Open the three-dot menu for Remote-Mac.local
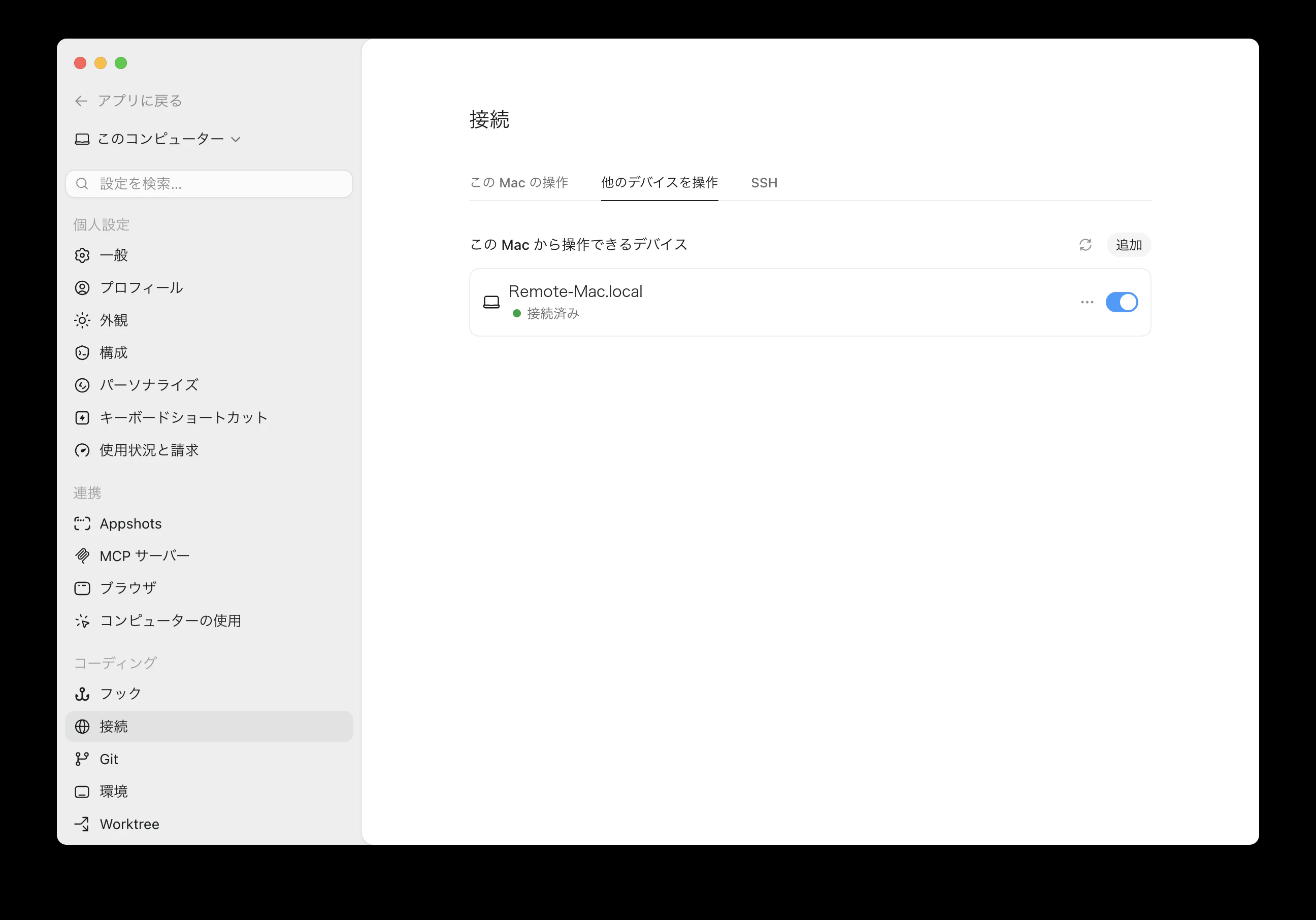The height and width of the screenshot is (920, 1316). [1087, 302]
